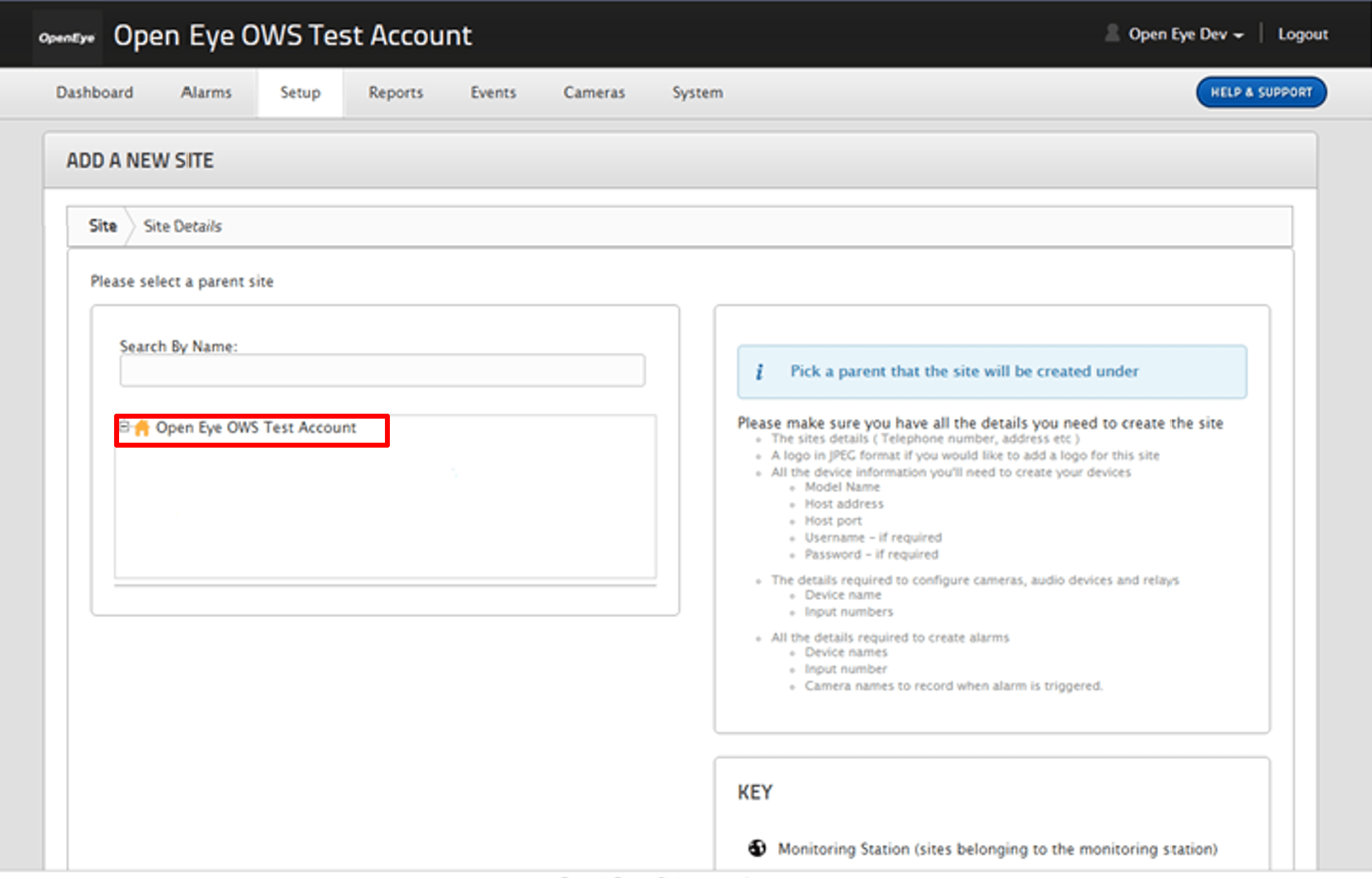Click the user profile silhouette icon
The image size is (1372, 878).
[1112, 33]
